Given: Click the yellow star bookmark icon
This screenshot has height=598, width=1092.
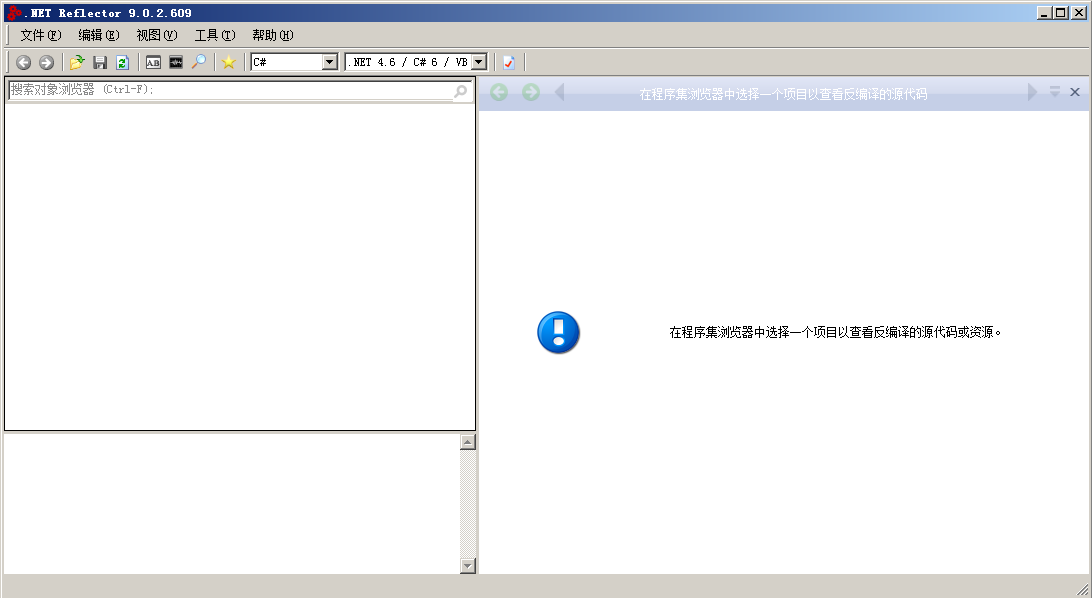Looking at the screenshot, I should pyautogui.click(x=229, y=63).
